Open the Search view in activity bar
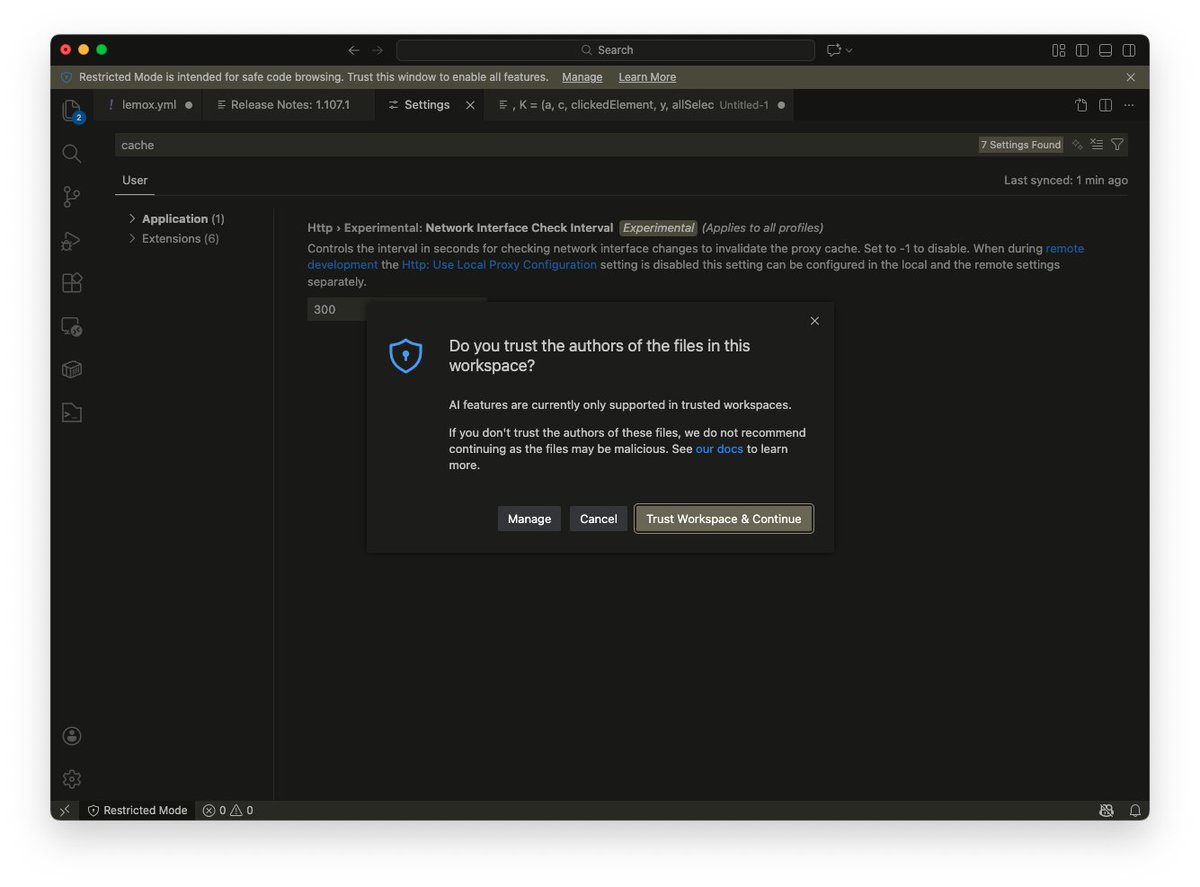 (x=71, y=153)
